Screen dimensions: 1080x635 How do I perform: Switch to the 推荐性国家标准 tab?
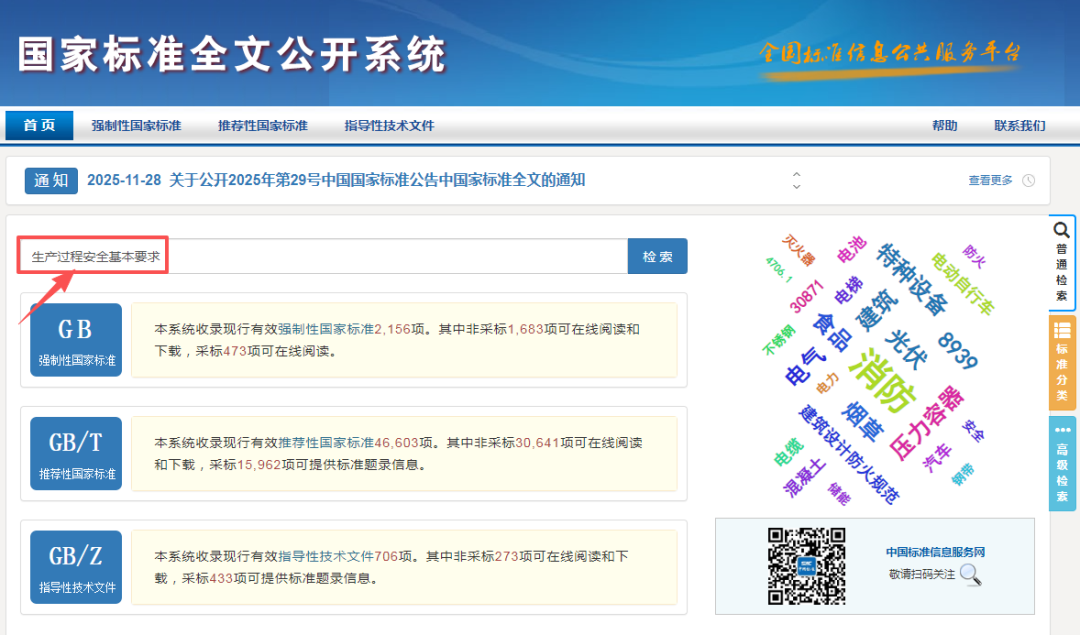tap(260, 125)
